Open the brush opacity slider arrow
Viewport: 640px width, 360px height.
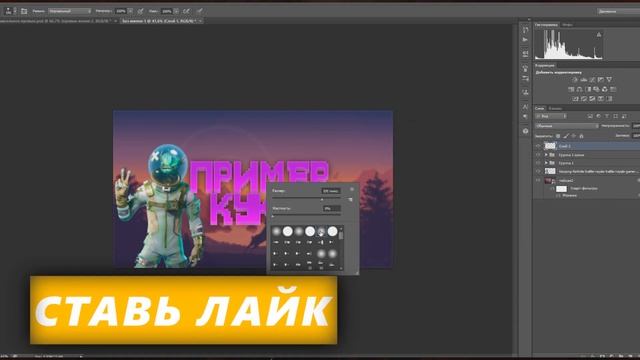click(x=130, y=11)
